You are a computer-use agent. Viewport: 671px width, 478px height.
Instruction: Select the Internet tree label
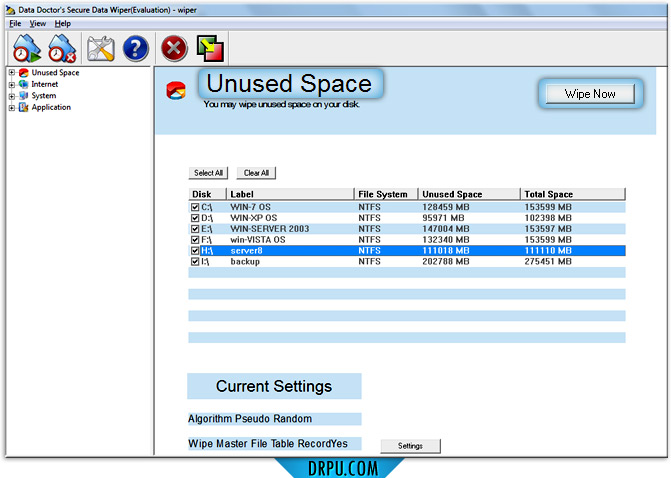coord(45,84)
